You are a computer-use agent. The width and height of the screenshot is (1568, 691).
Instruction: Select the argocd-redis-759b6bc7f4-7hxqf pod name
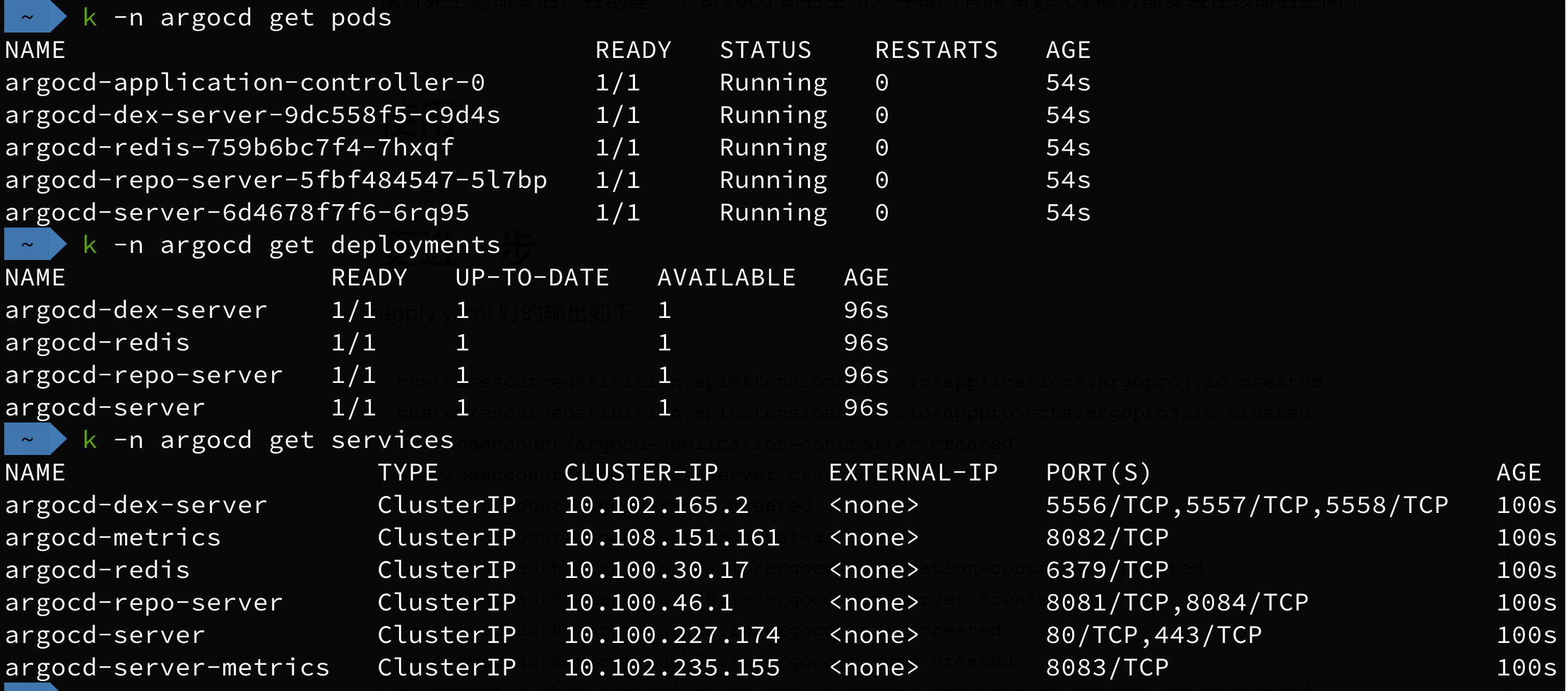pyautogui.click(x=229, y=148)
